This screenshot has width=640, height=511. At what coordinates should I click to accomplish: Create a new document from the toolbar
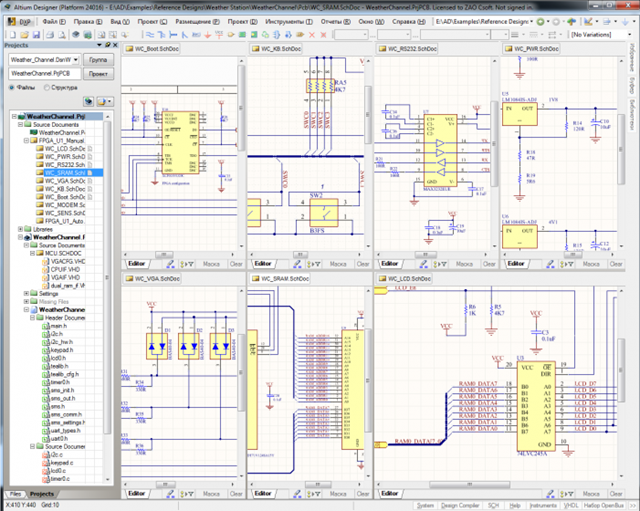13,35
